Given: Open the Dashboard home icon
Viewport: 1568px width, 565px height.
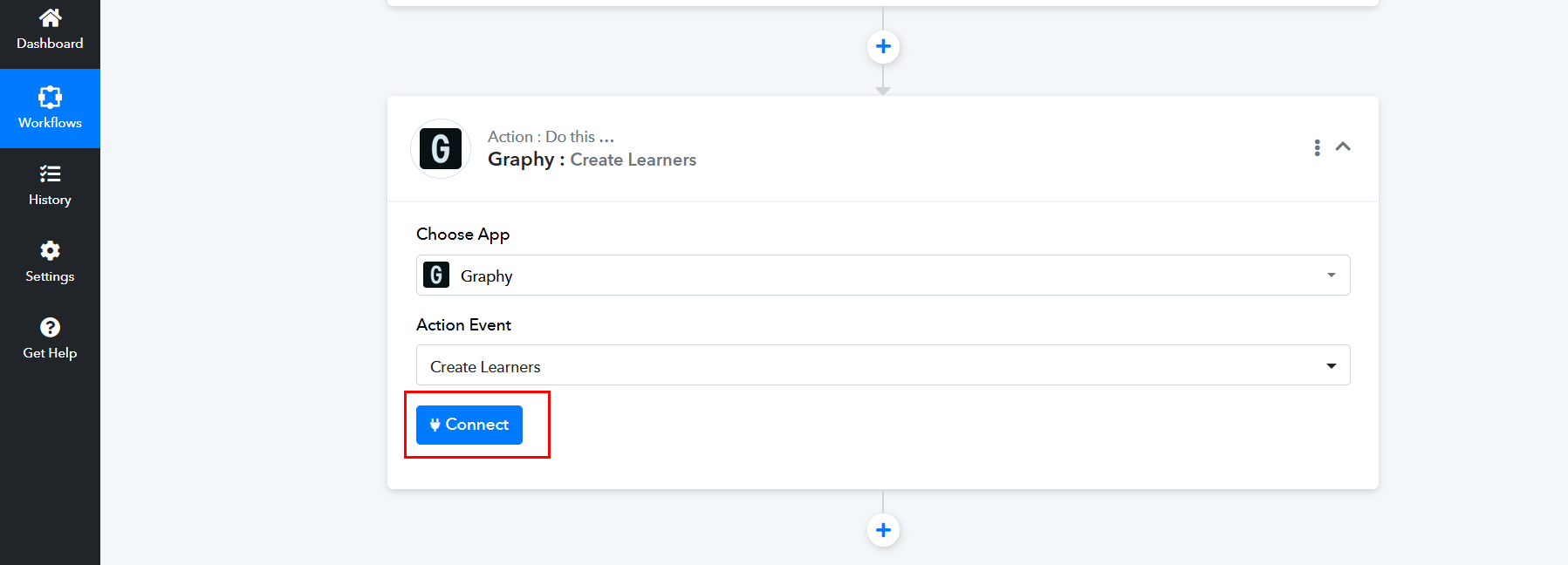Looking at the screenshot, I should (x=50, y=17).
